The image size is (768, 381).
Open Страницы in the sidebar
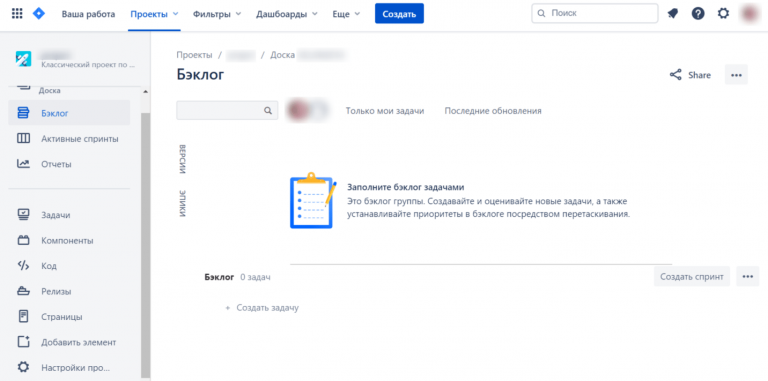pos(69,317)
